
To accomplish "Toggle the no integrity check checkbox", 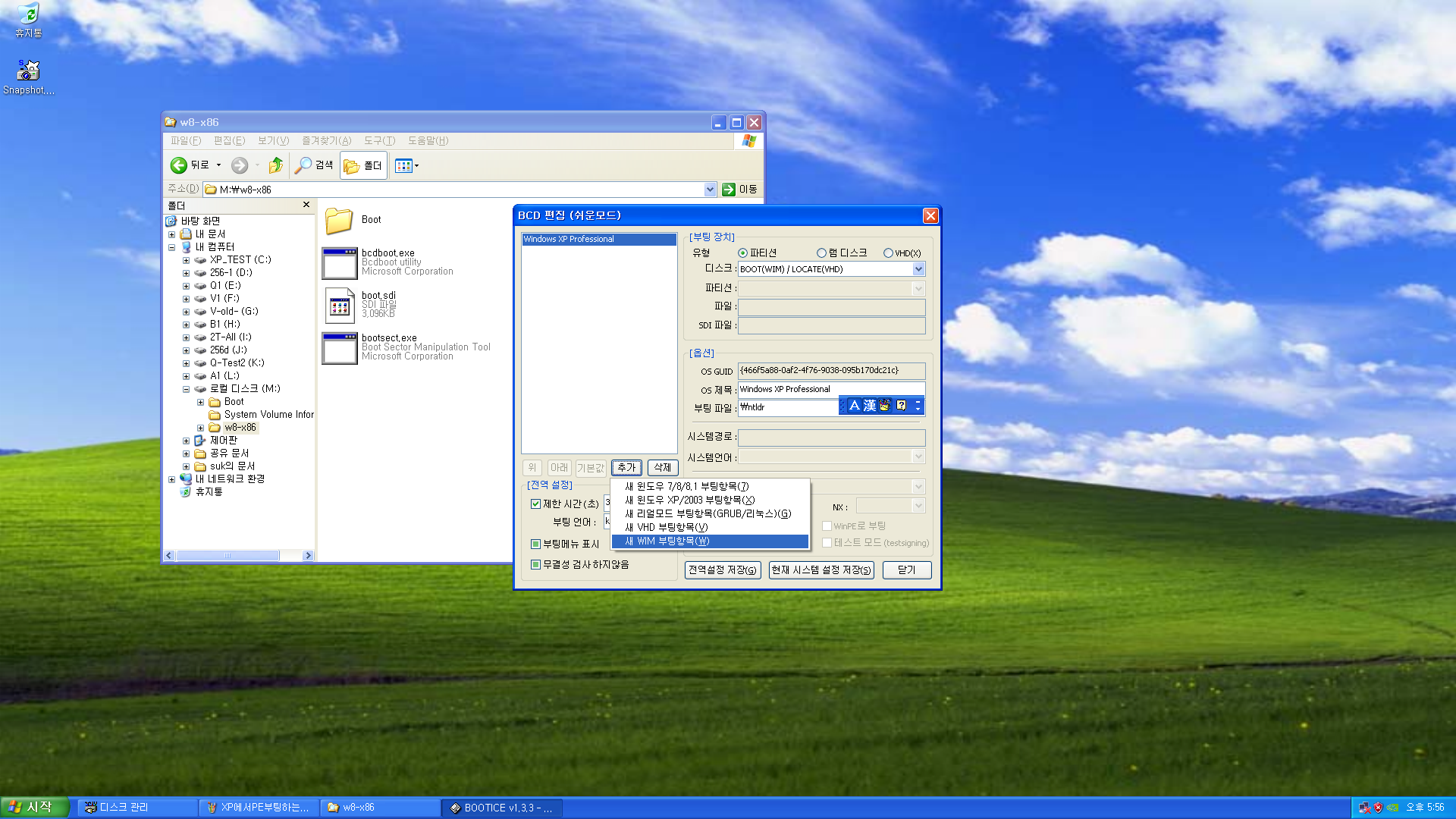I will [536, 565].
